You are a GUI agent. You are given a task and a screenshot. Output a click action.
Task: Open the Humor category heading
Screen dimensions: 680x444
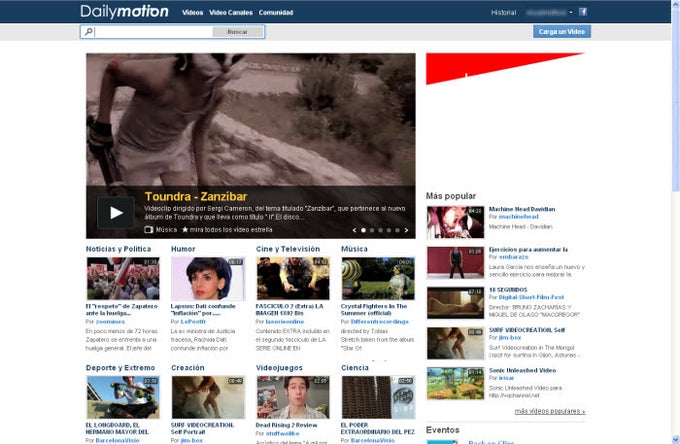click(183, 249)
